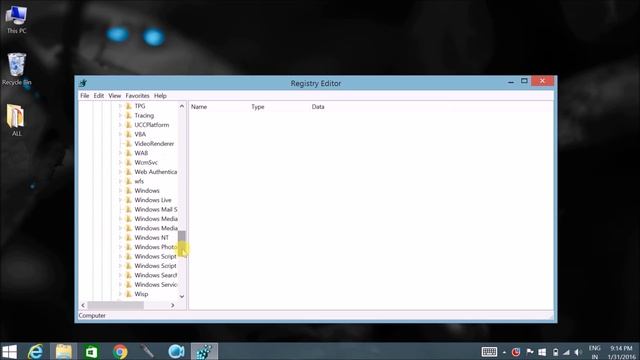Image resolution: width=640 pixels, height=360 pixels.
Task: Click the Registry Editor taskbar icon
Action: [x=204, y=351]
